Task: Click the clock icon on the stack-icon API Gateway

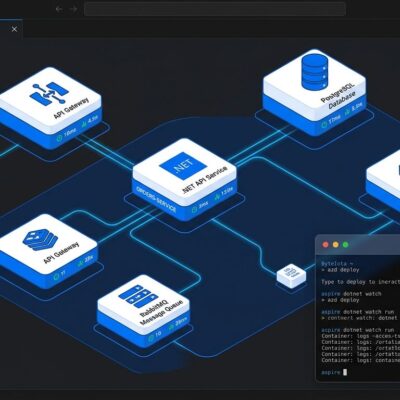Action: (56, 276)
